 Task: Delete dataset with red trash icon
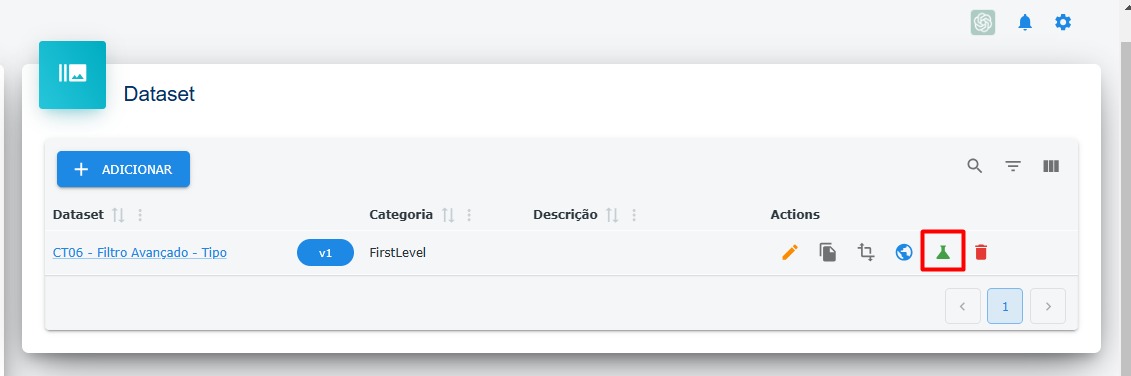pyautogui.click(x=981, y=253)
